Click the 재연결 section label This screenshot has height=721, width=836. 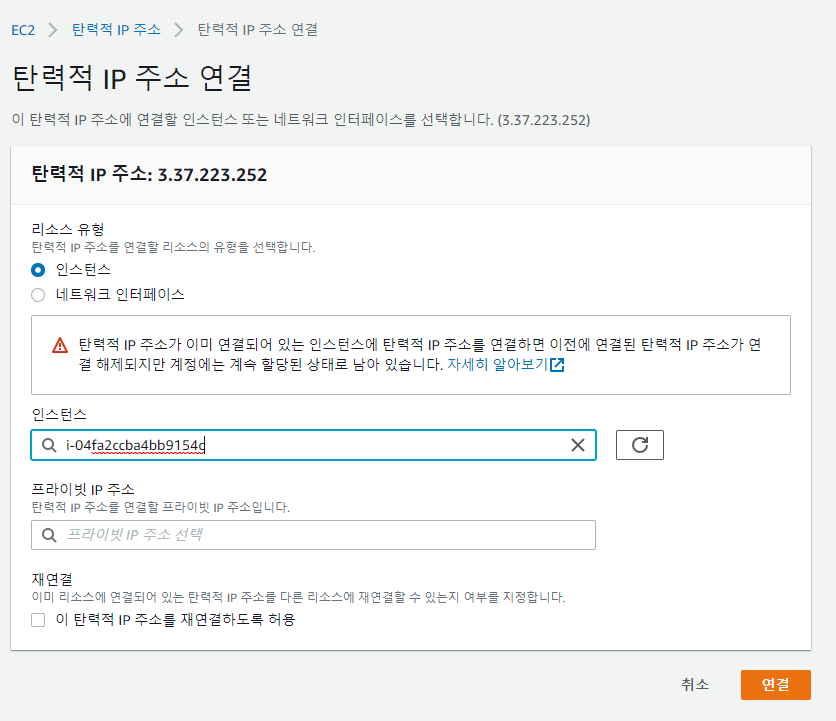point(52,579)
